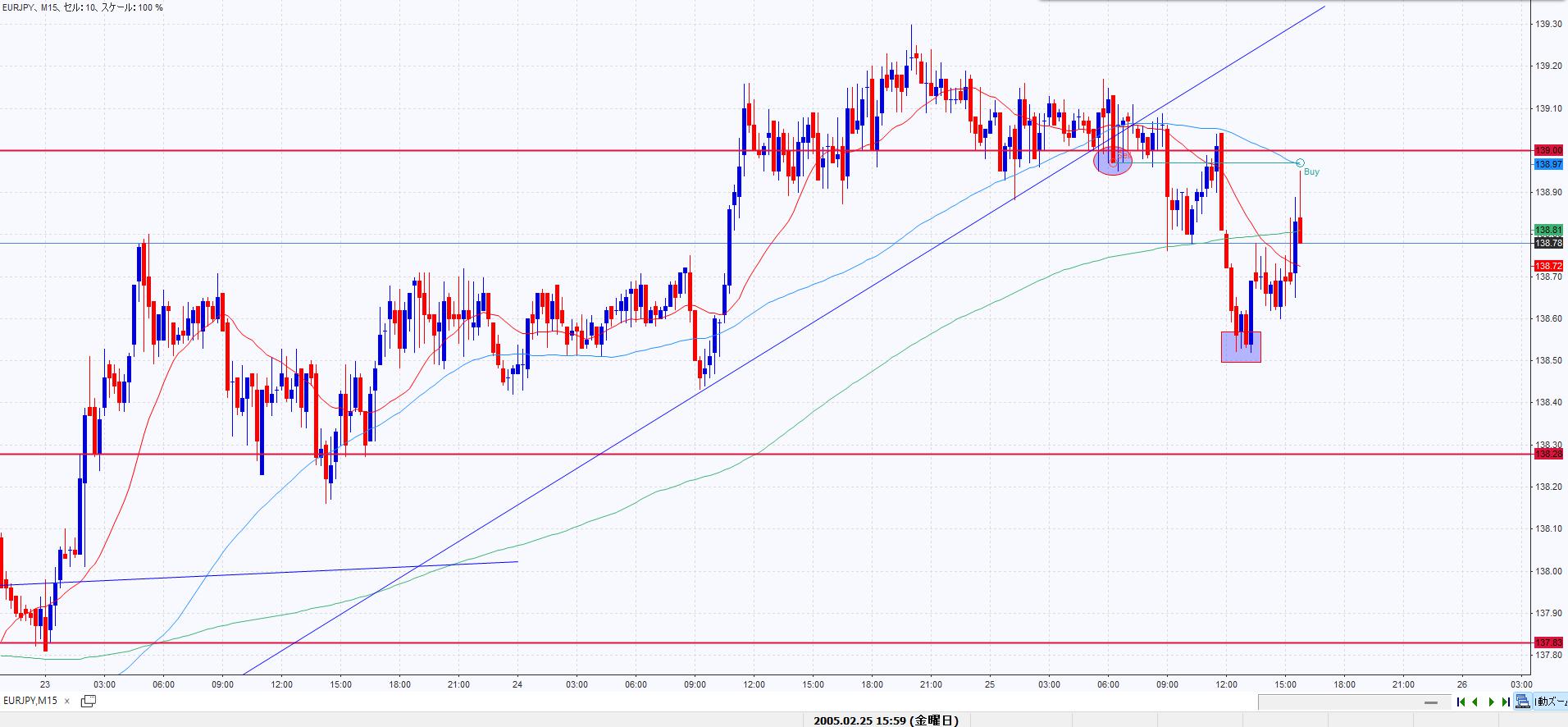Jump to the latest bar of the chart
Image resolution: width=1568 pixels, height=727 pixels.
(x=1506, y=702)
